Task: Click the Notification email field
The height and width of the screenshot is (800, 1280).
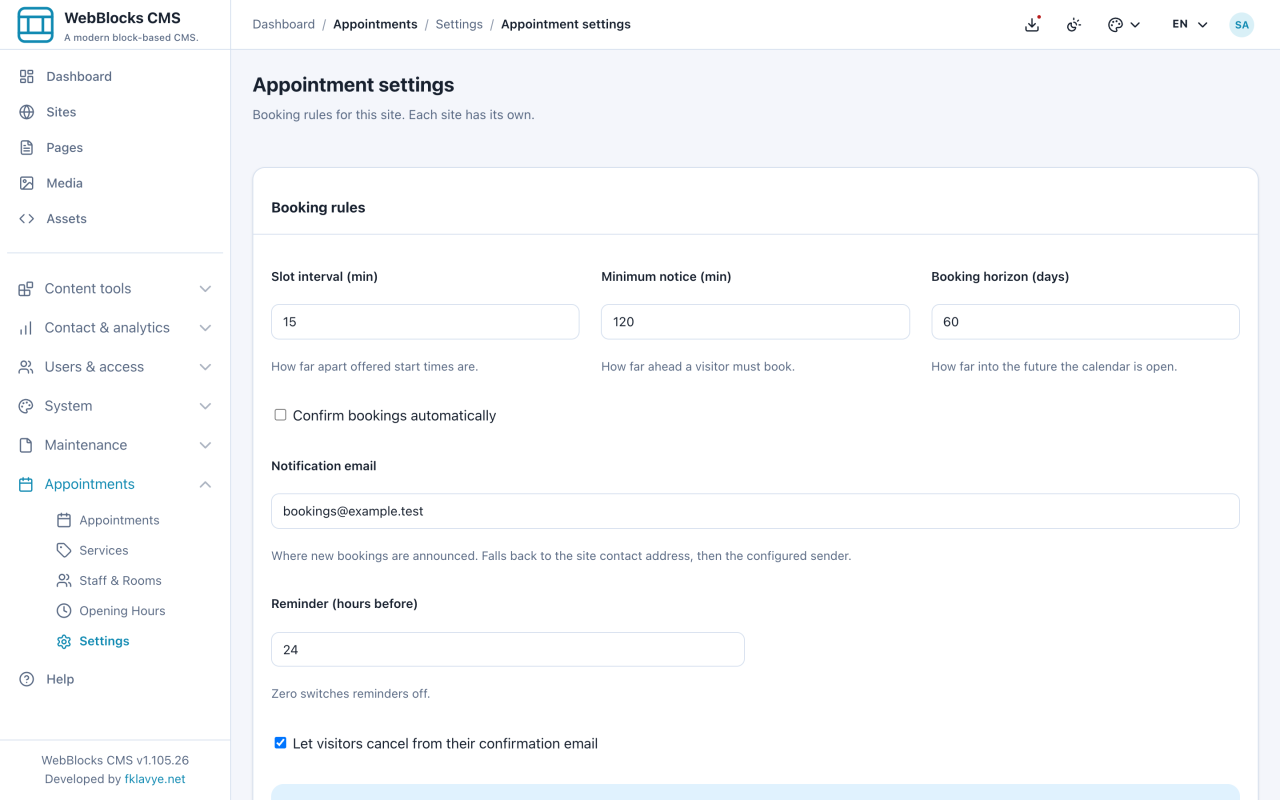Action: (755, 511)
